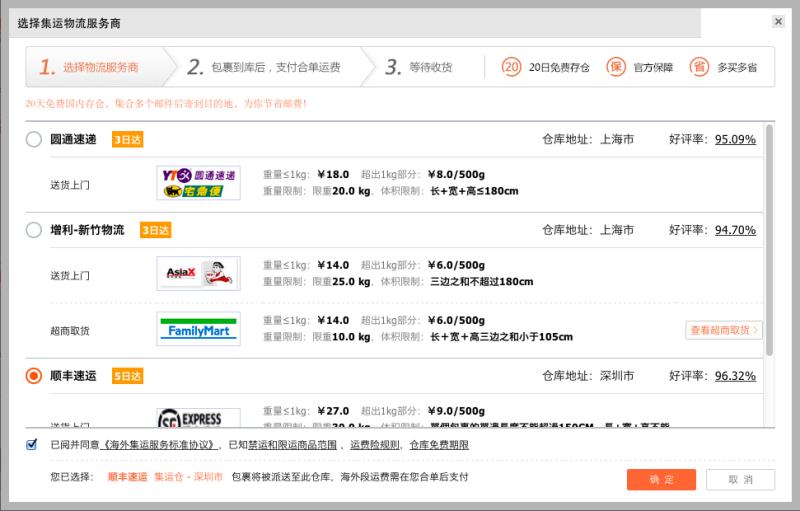
Task: Click step 1 选择物流服务商
Action: tap(101, 67)
